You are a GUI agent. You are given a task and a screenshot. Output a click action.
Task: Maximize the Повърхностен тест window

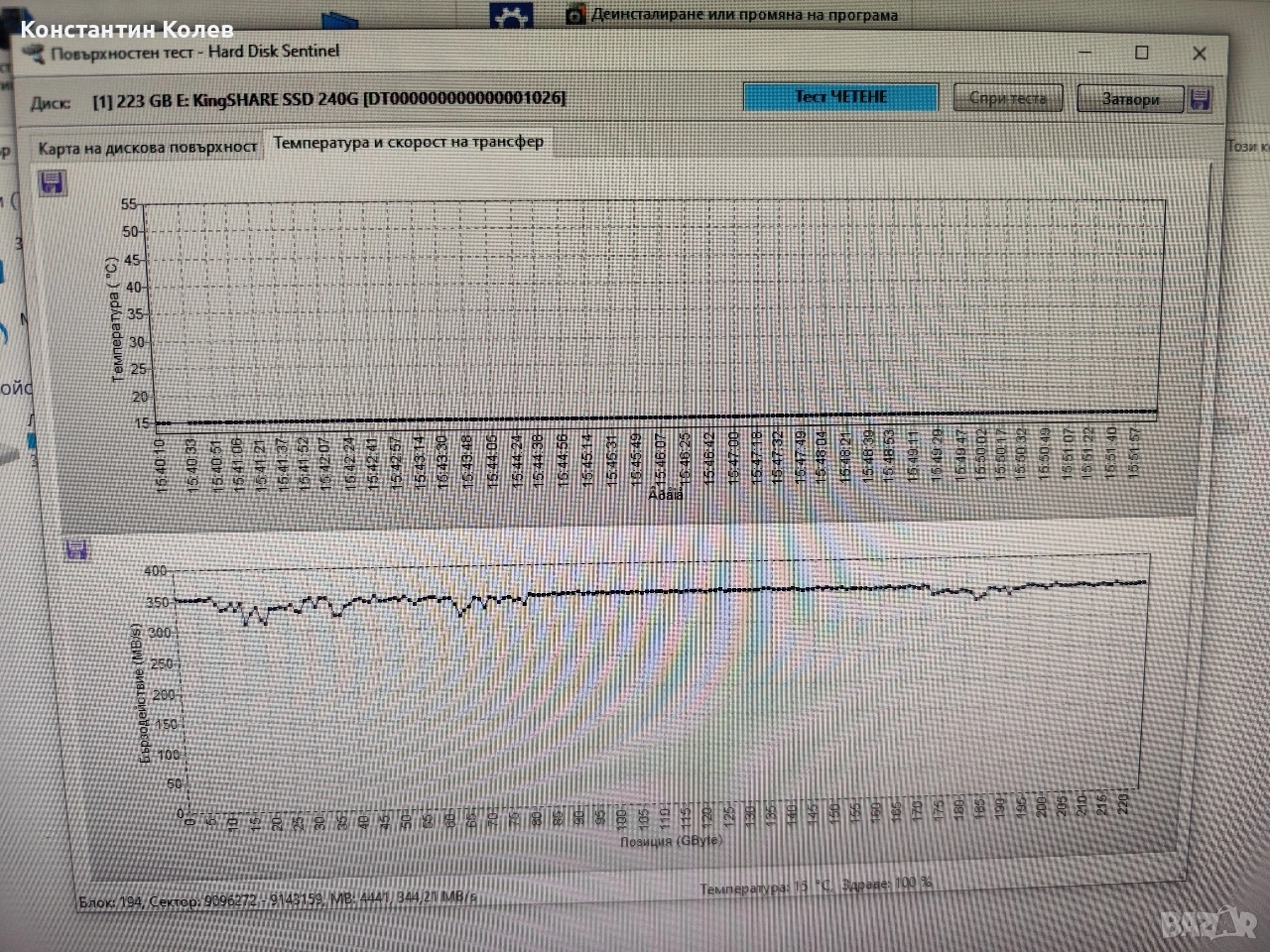point(1141,53)
